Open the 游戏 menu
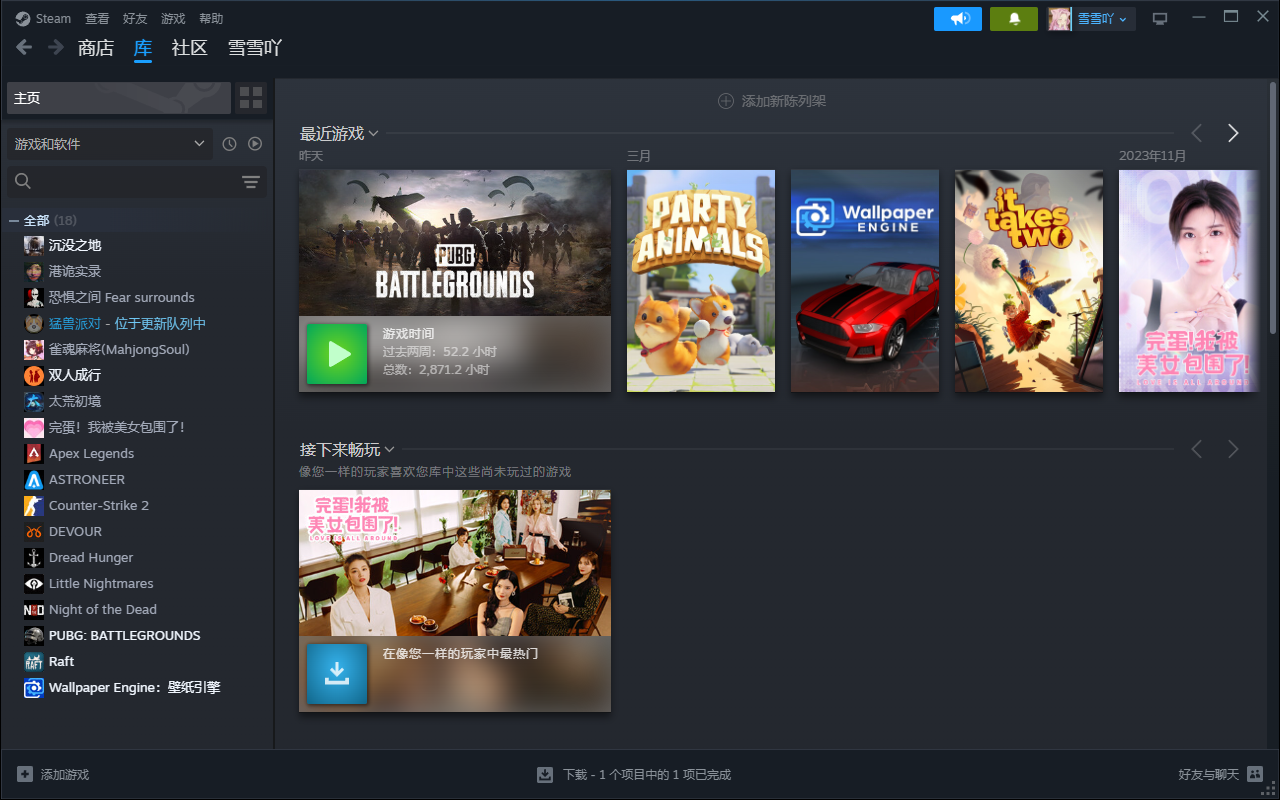The width and height of the screenshot is (1280, 800). 173,18
